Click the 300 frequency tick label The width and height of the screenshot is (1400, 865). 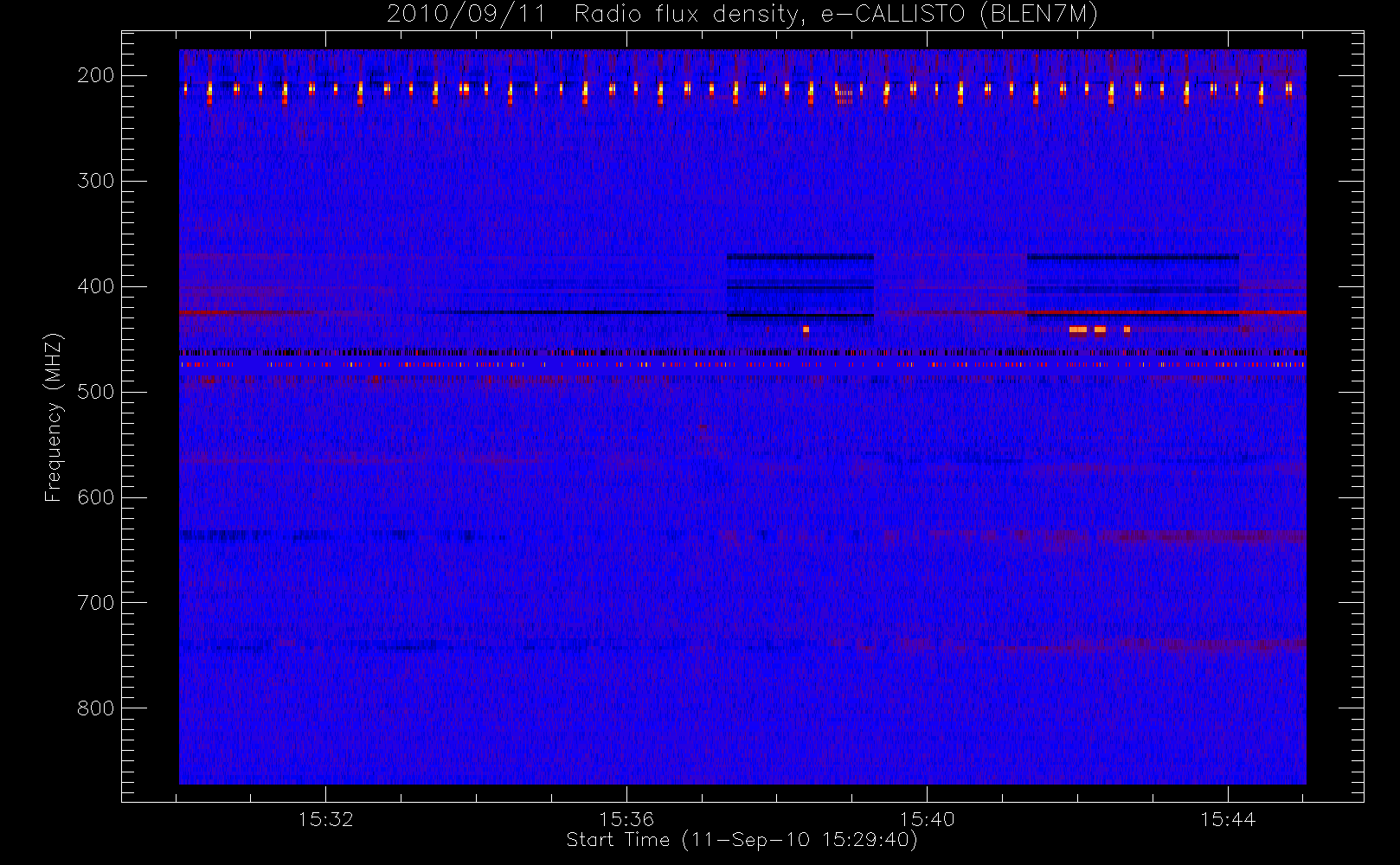(96, 181)
